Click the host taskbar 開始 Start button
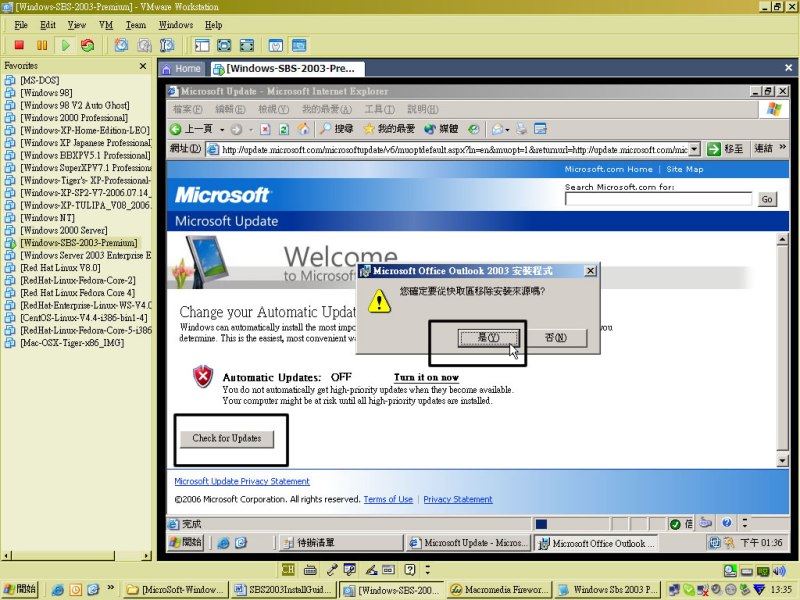 20,589
